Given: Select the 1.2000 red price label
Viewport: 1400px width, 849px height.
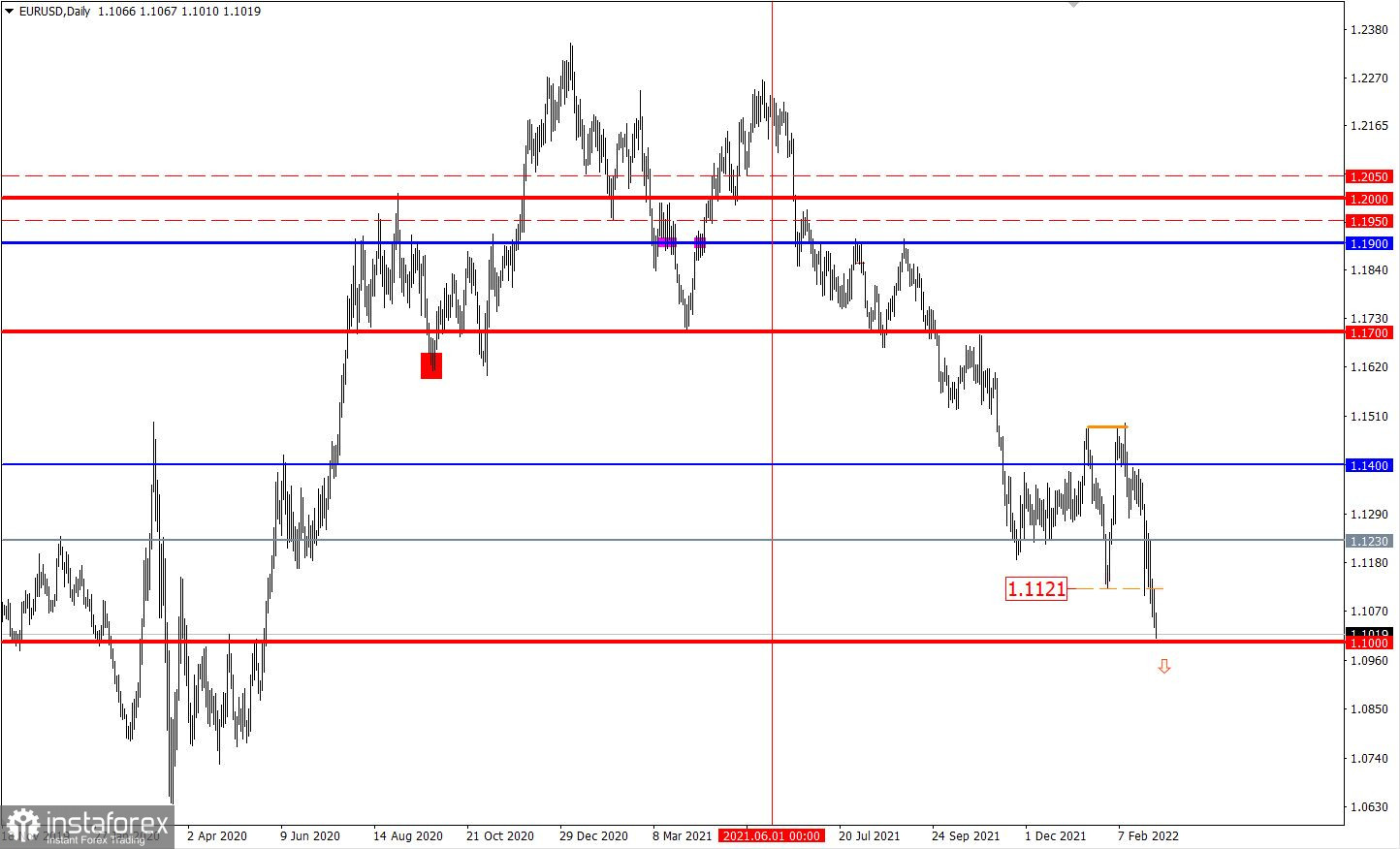Looking at the screenshot, I should pos(1369,198).
